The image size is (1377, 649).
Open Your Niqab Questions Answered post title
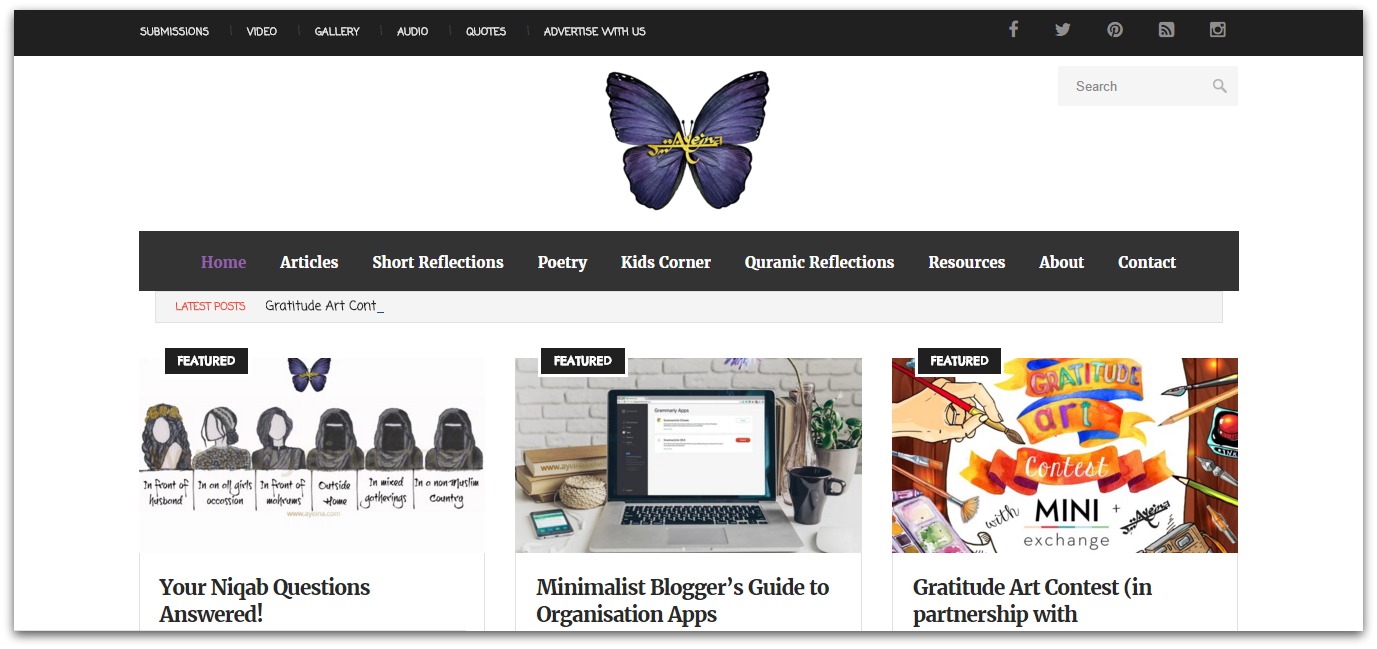265,600
